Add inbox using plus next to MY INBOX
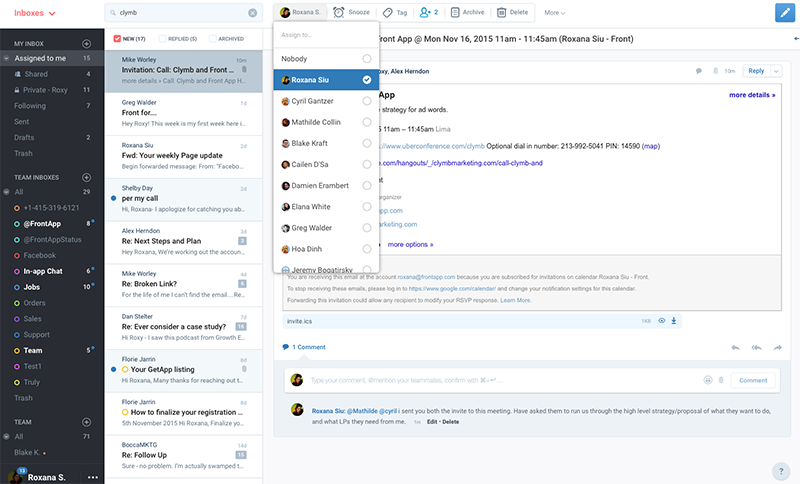This screenshot has height=484, width=800. tap(87, 44)
